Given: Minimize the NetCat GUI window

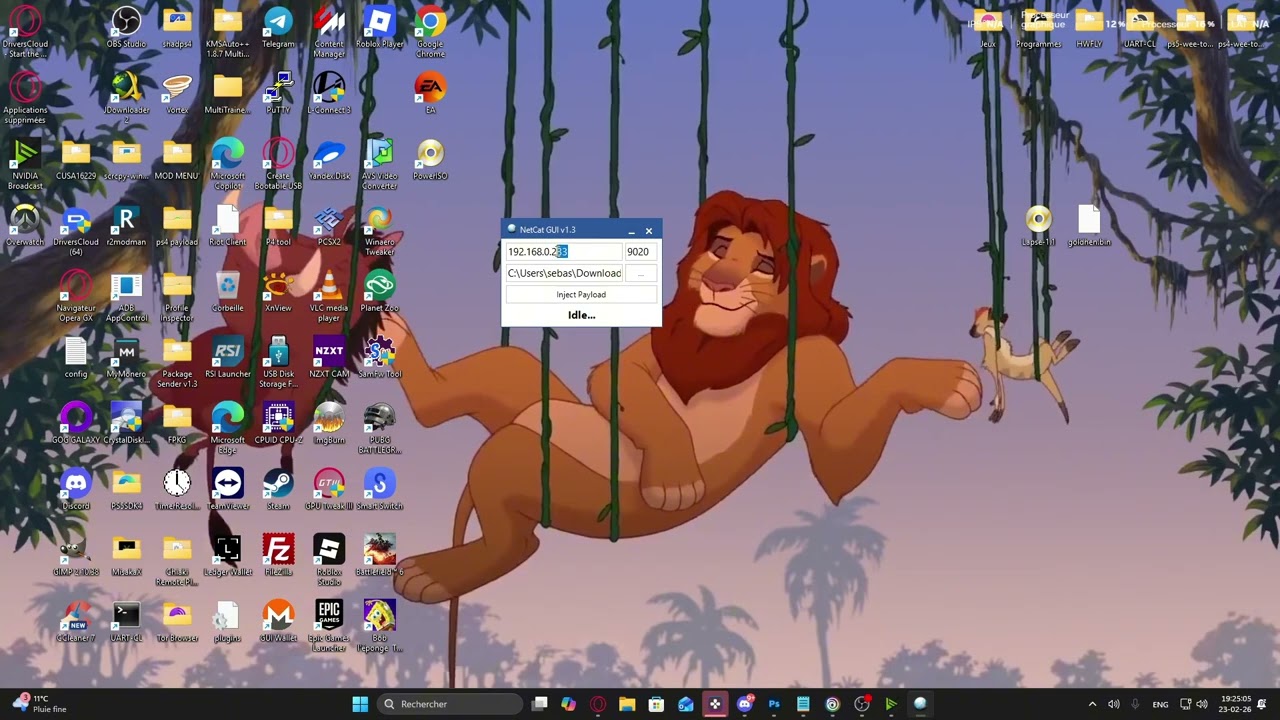Looking at the screenshot, I should coord(631,231).
